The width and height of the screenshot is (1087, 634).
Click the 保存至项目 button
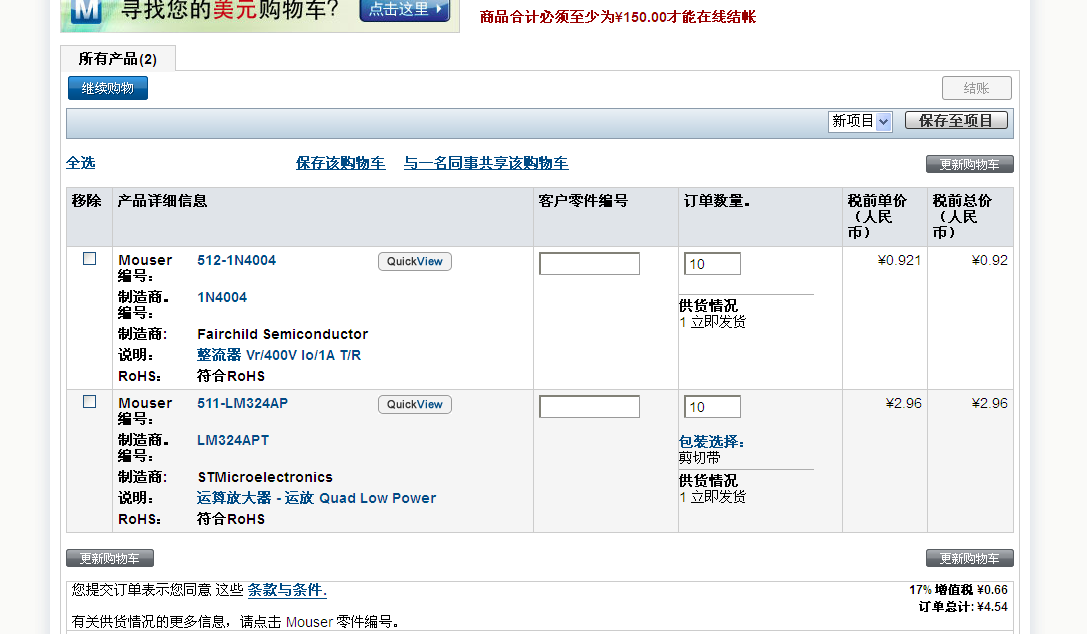click(x=956, y=121)
